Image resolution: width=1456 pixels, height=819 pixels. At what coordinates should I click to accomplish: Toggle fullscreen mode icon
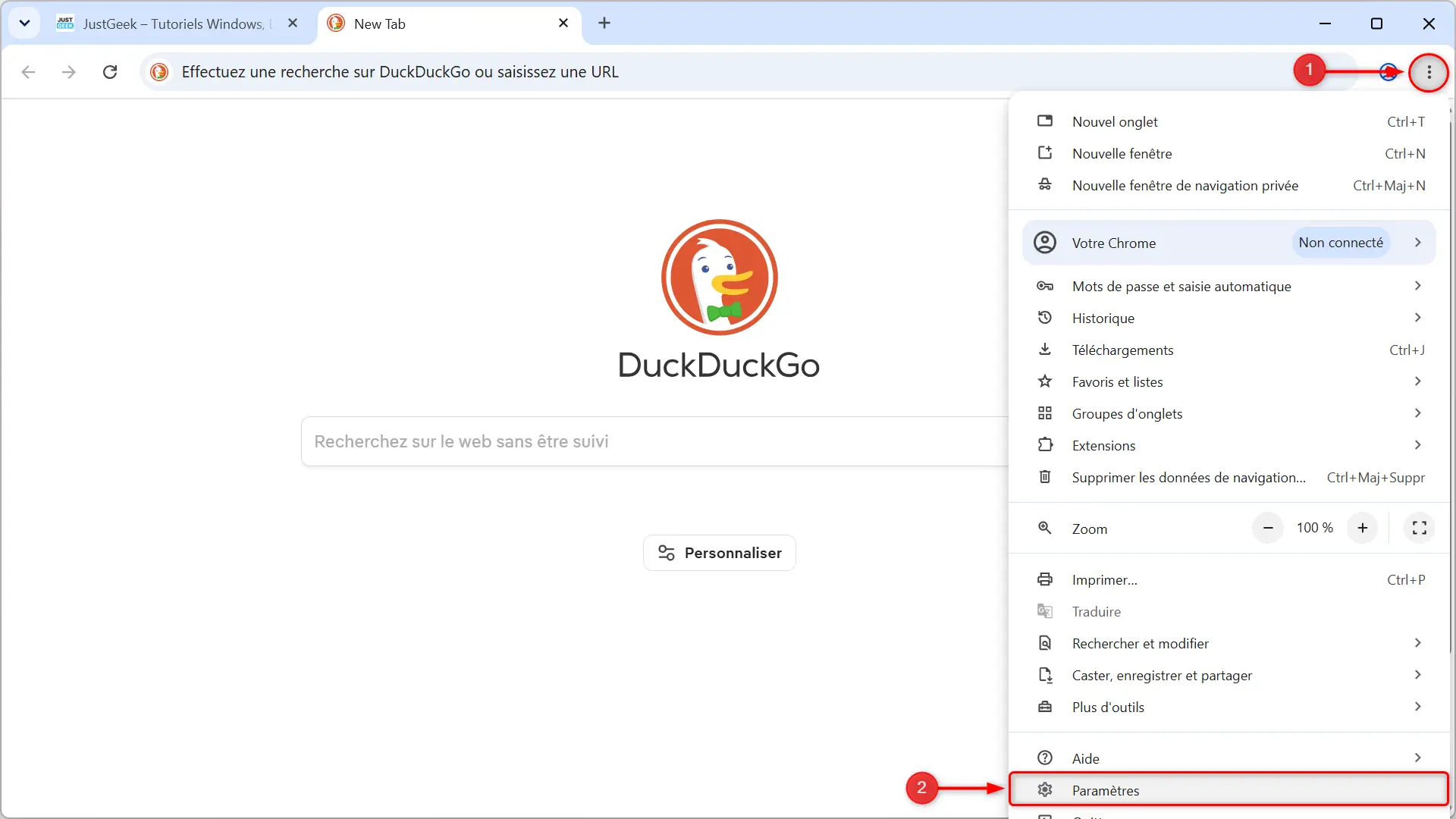[1420, 528]
